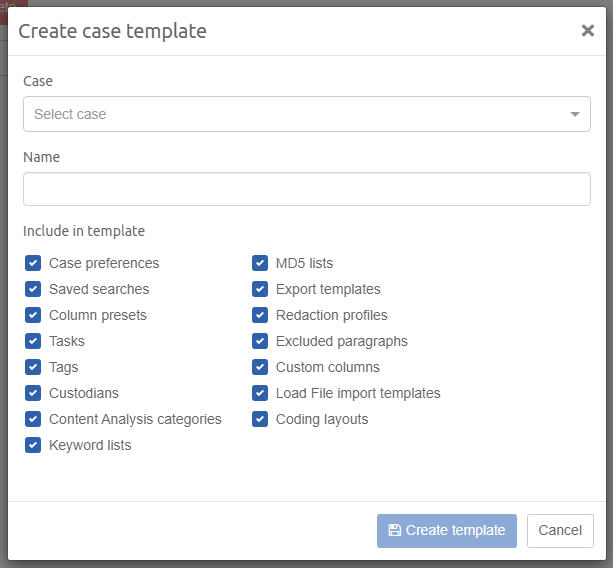Viewport: 613px width, 568px height.
Task: Uncheck Load File import templates
Action: tap(260, 393)
